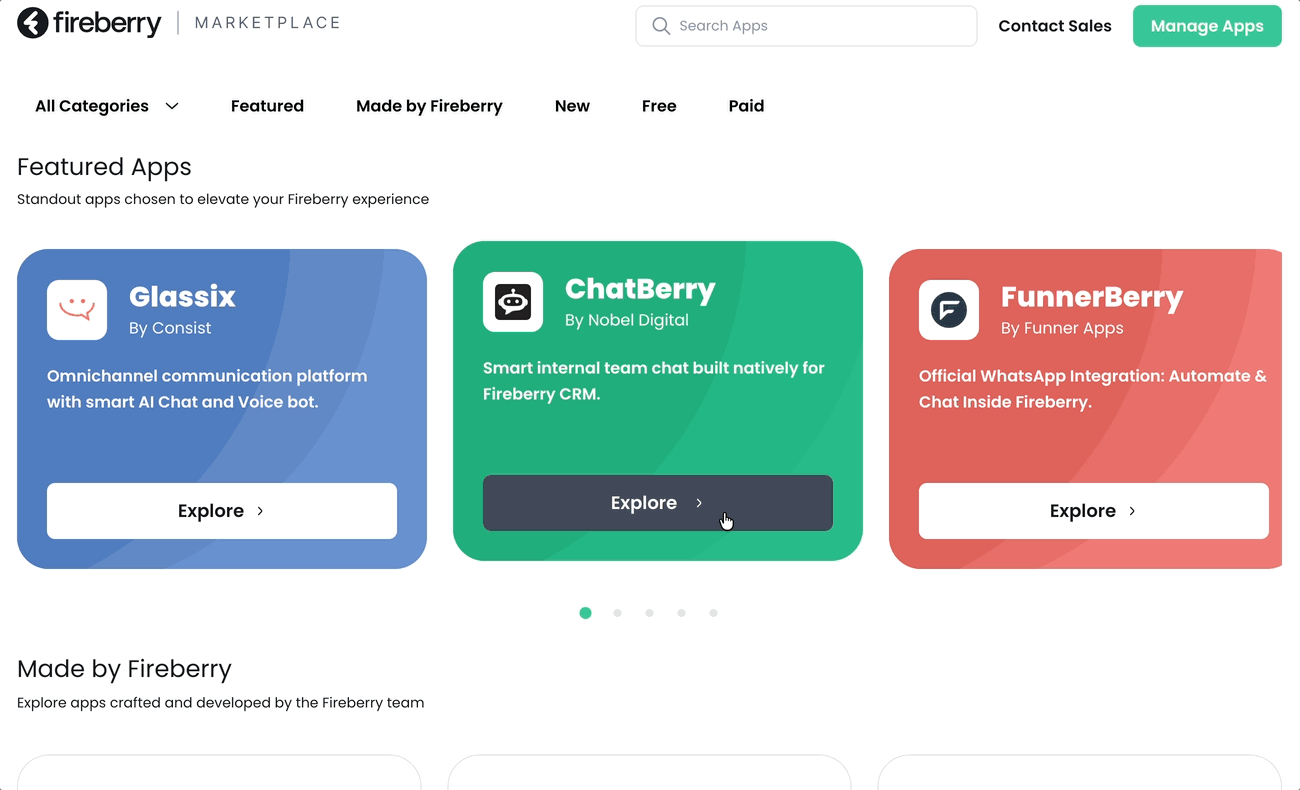Go to the fifth carousel dot
1300x790 pixels.
714,613
